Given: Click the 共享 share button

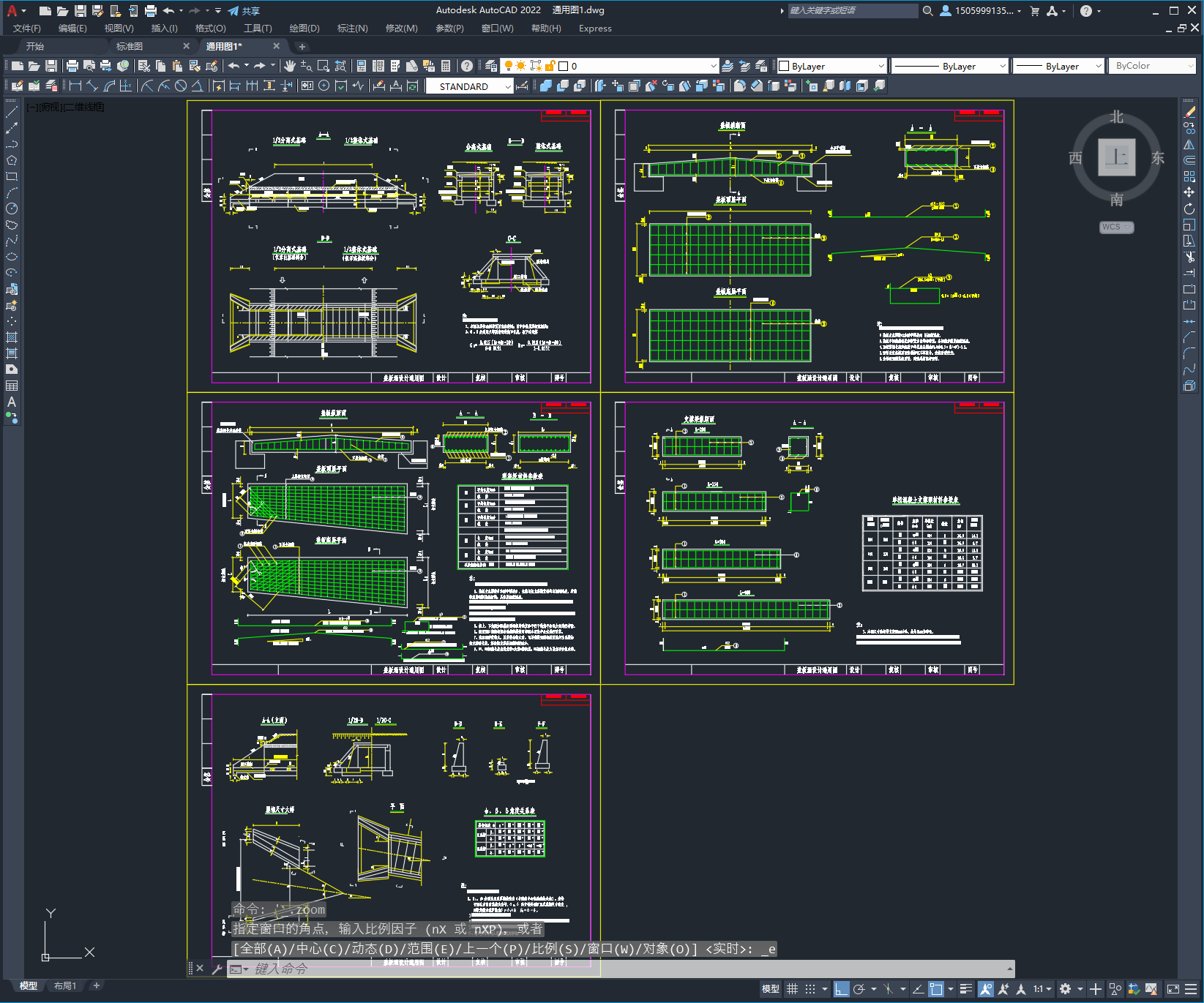Looking at the screenshot, I should (x=244, y=11).
